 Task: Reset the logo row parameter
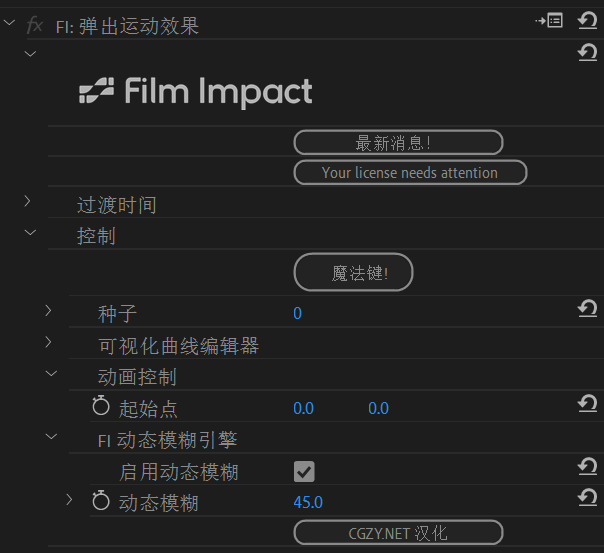click(x=588, y=52)
